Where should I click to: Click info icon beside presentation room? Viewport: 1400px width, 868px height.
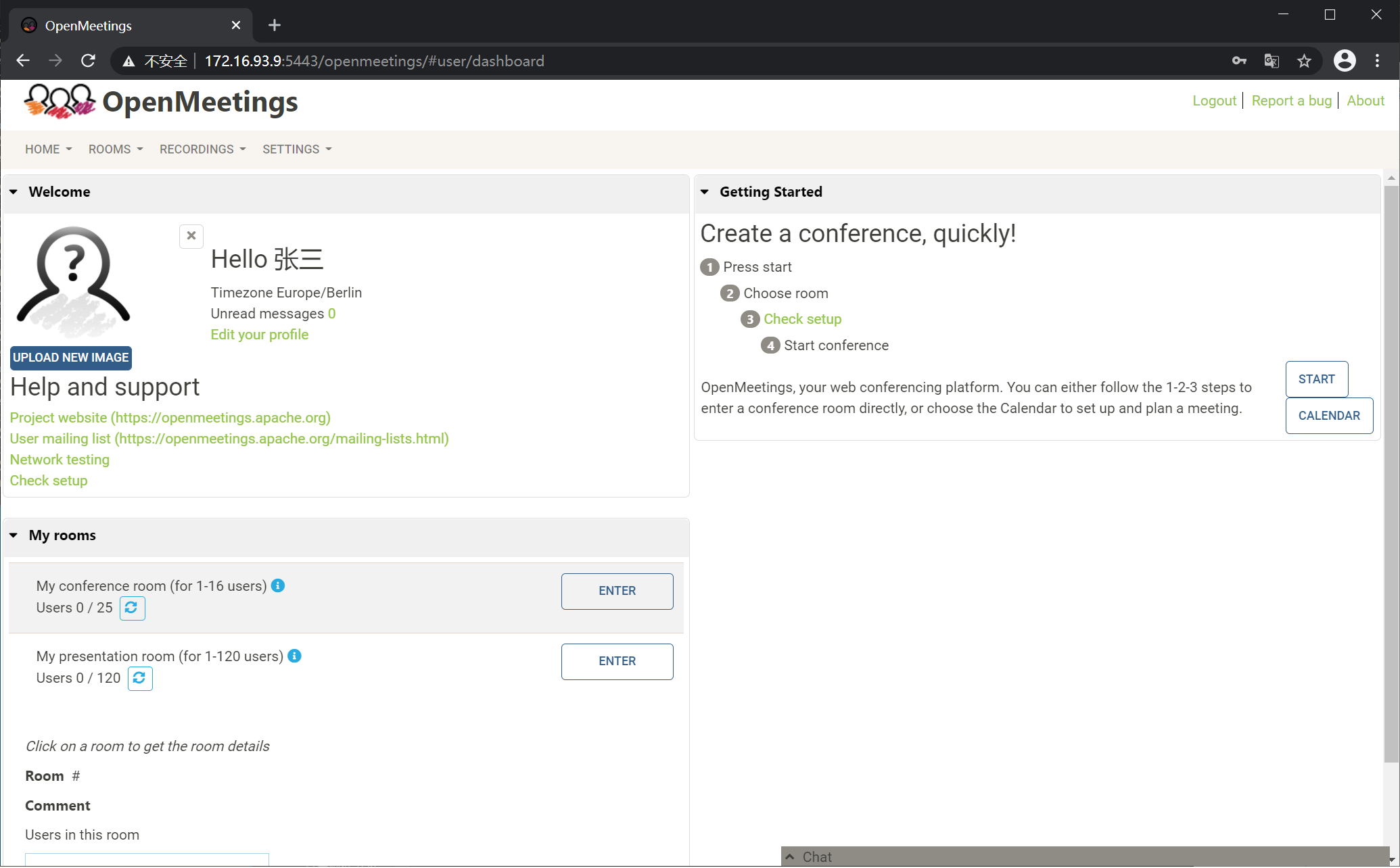click(294, 656)
